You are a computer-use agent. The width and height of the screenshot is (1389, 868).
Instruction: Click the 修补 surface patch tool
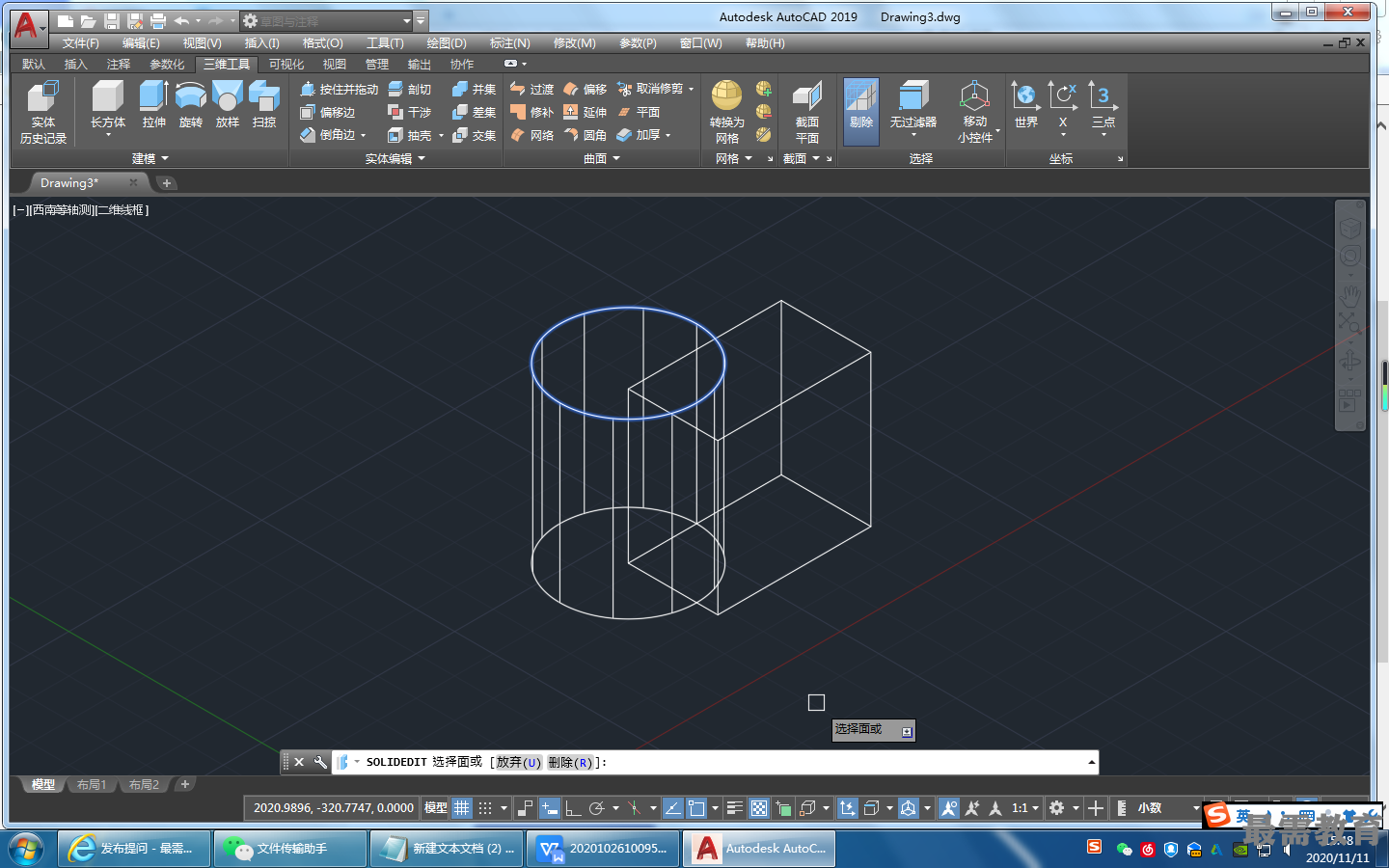click(531, 112)
